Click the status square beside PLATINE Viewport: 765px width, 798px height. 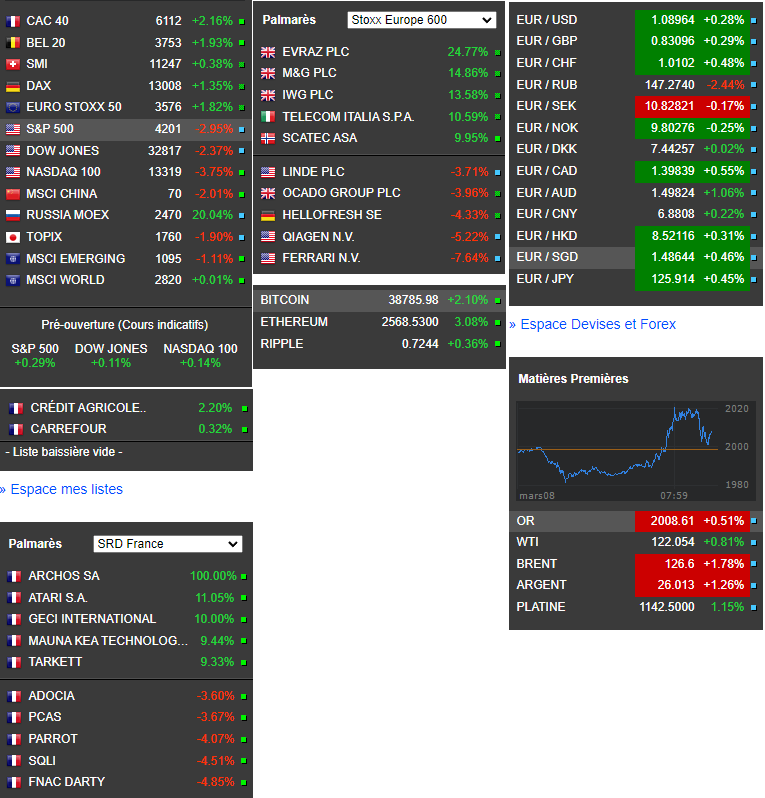pyautogui.click(x=753, y=608)
